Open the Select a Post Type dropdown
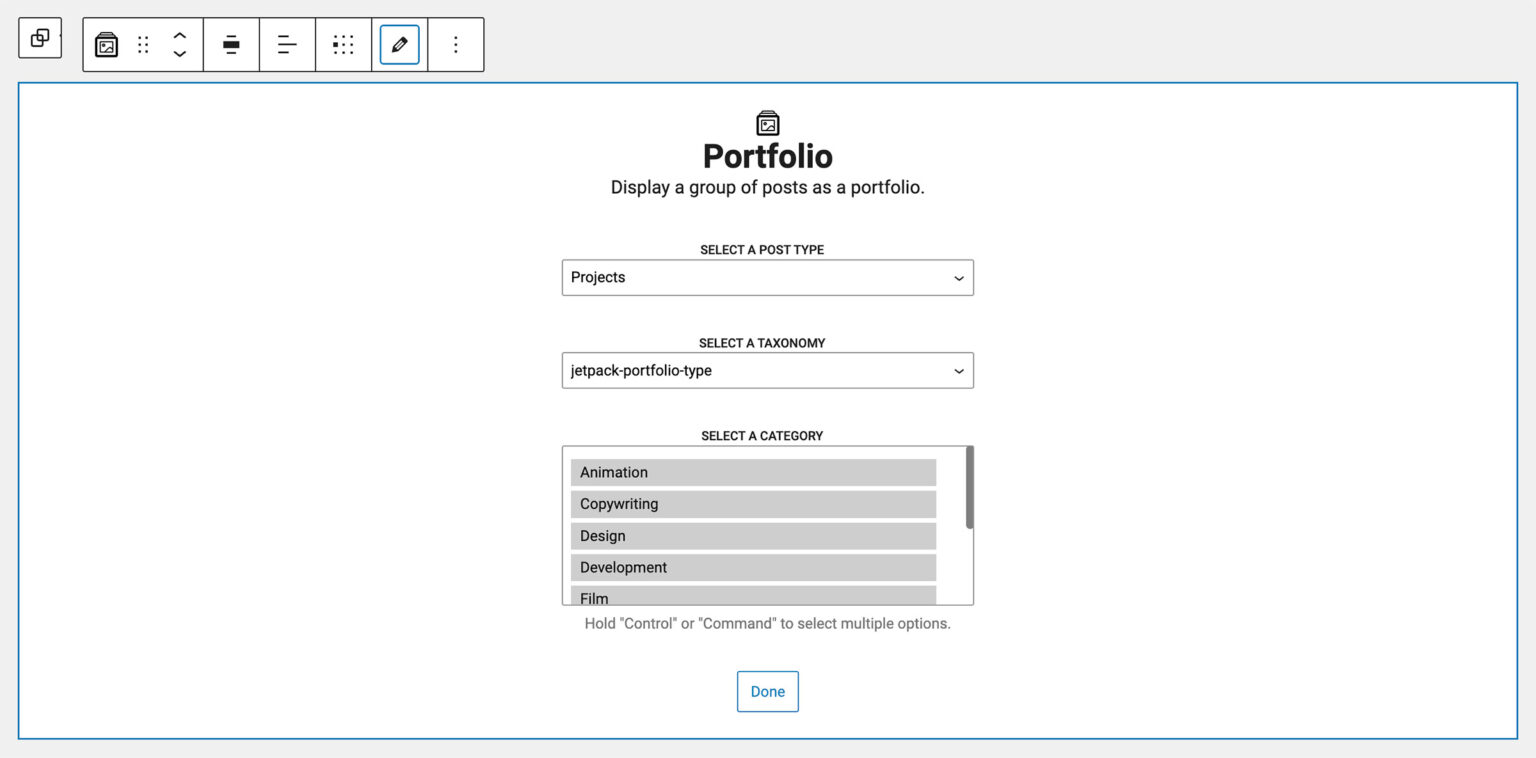The image size is (1536, 758). pos(767,277)
